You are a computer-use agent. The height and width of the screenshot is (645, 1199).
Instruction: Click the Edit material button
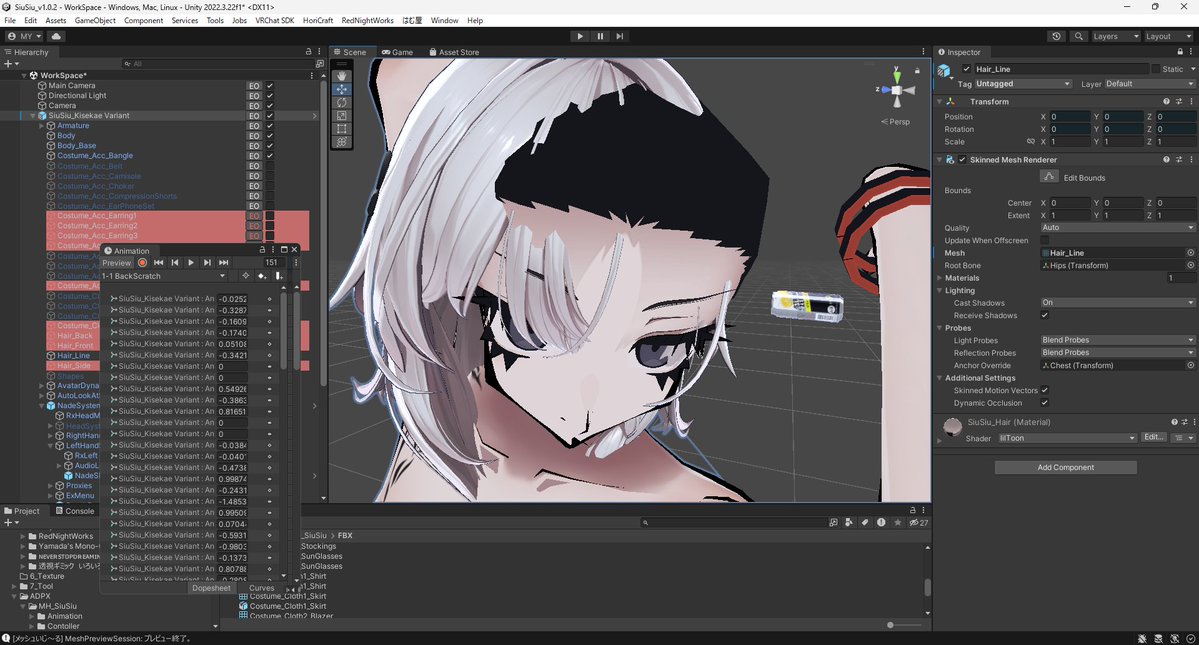[1154, 437]
